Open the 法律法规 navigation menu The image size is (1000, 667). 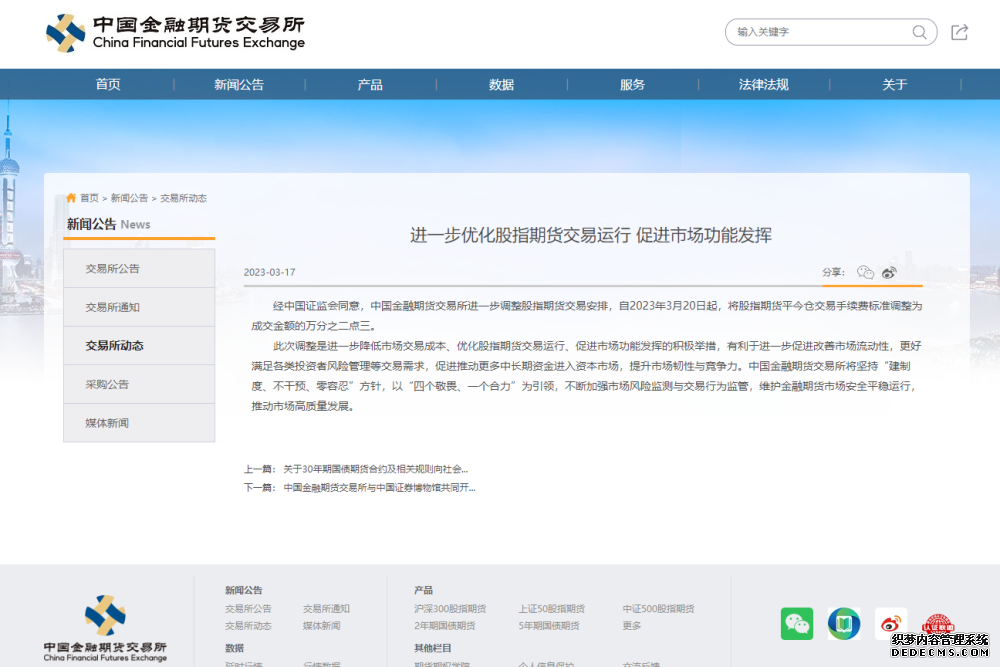(x=763, y=84)
